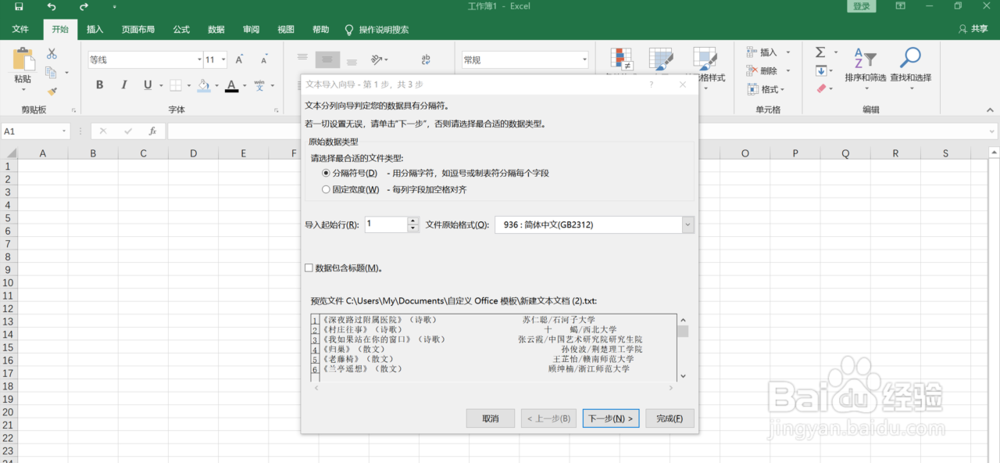Click the AutoSum sigma icon

(821, 52)
